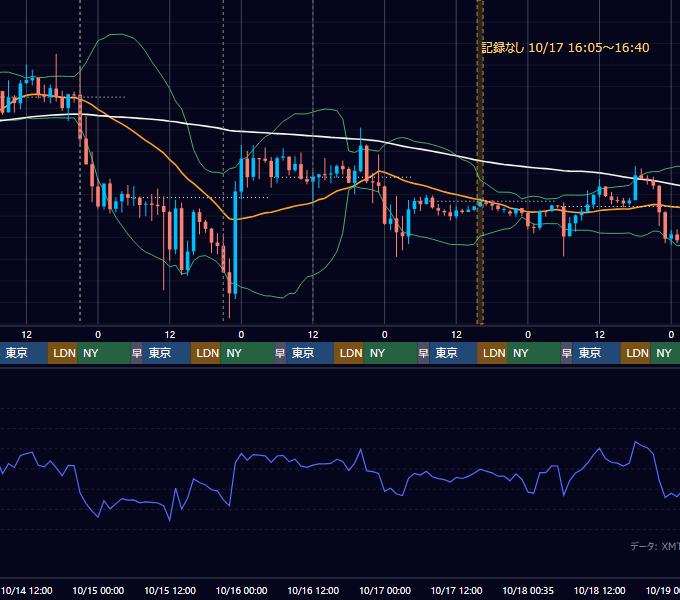
Task: Select the LDN session block on 10/14
Action: click(x=62, y=353)
